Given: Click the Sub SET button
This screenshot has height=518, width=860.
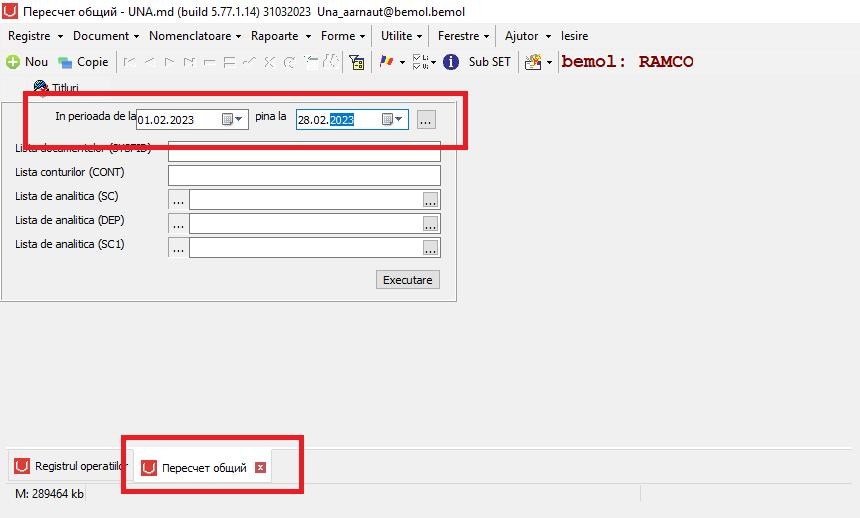Looking at the screenshot, I should tap(489, 62).
